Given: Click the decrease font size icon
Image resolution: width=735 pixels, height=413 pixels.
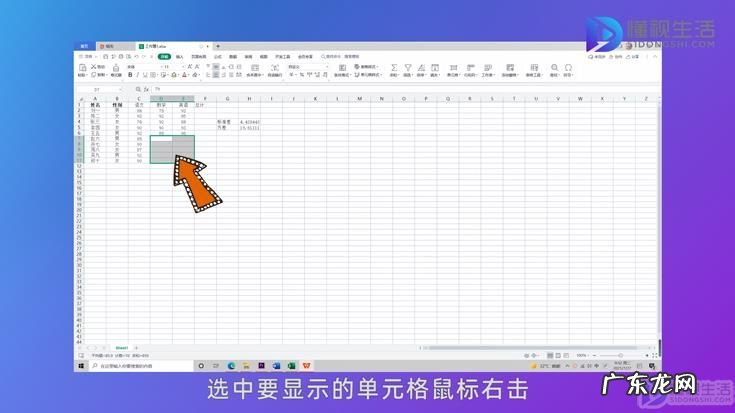Looking at the screenshot, I should [197, 67].
